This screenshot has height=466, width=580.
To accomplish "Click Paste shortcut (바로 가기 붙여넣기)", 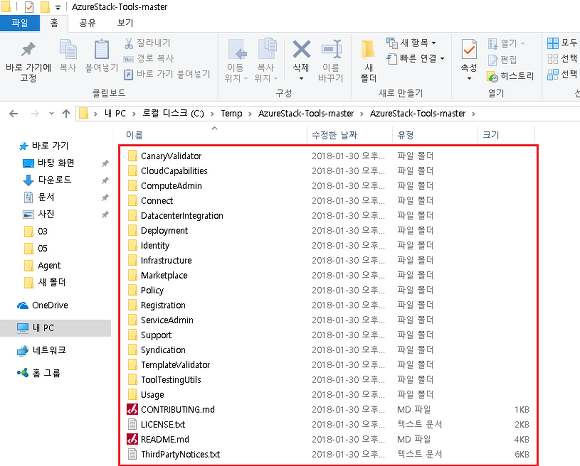I will [167, 74].
